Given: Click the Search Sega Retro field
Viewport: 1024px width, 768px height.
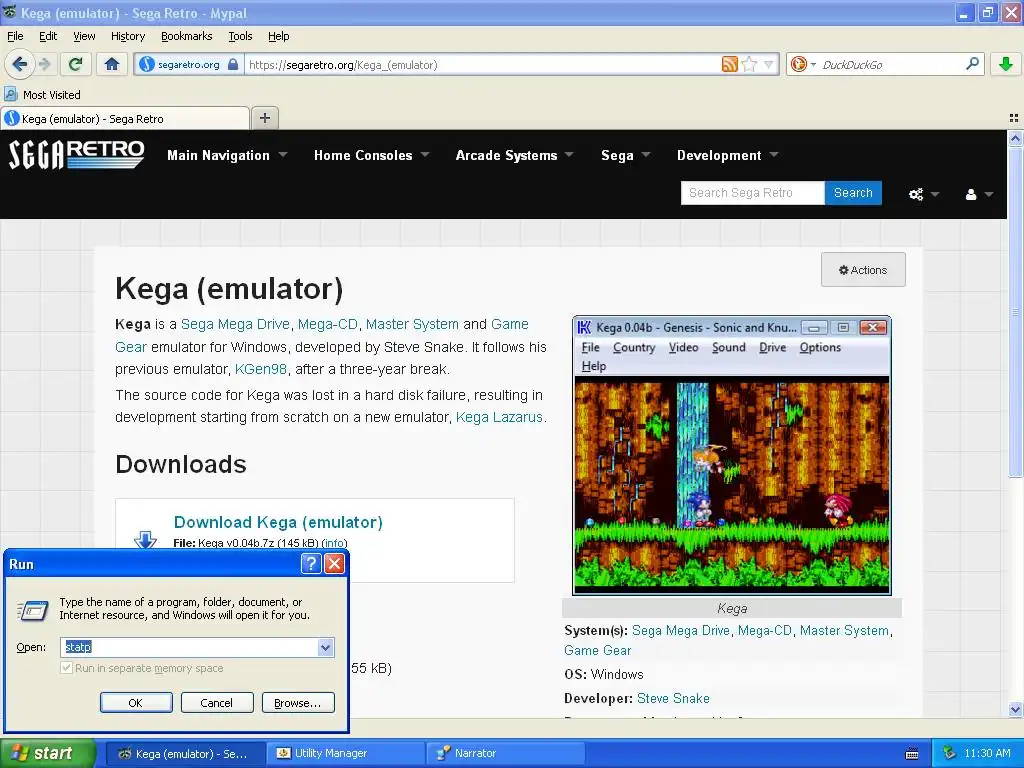Looking at the screenshot, I should (x=752, y=193).
